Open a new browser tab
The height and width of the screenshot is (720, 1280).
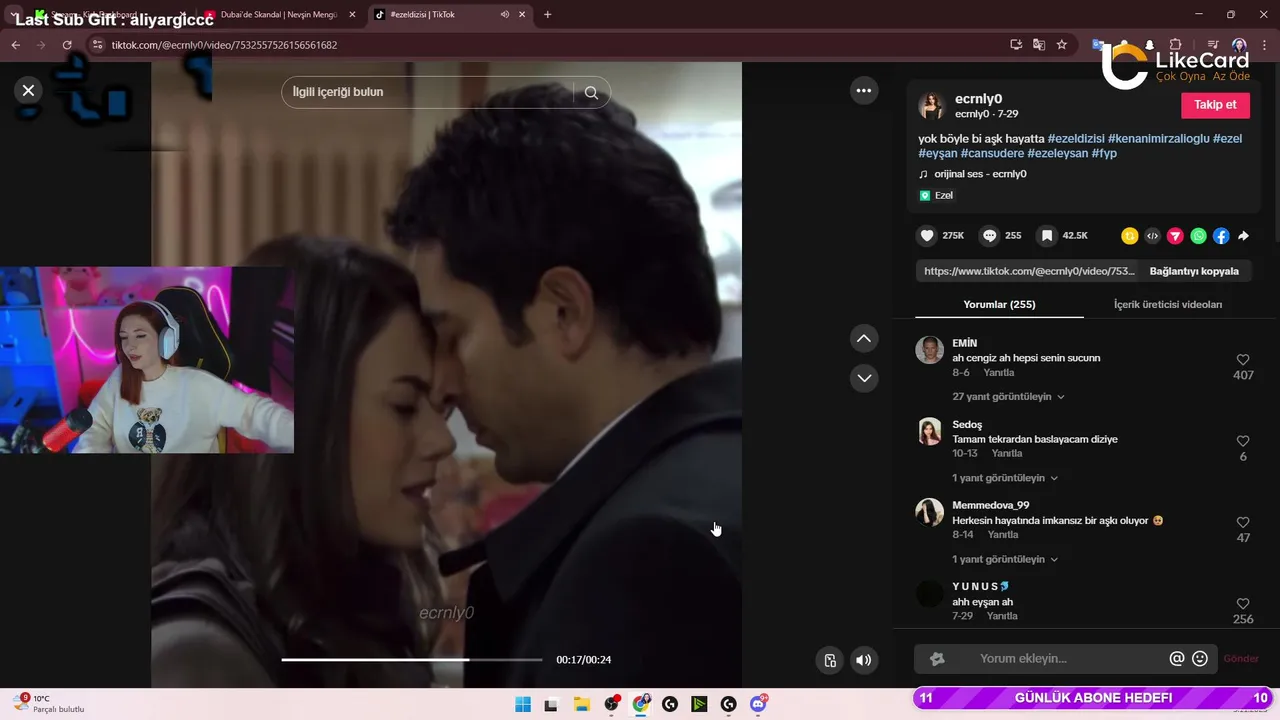(x=547, y=15)
